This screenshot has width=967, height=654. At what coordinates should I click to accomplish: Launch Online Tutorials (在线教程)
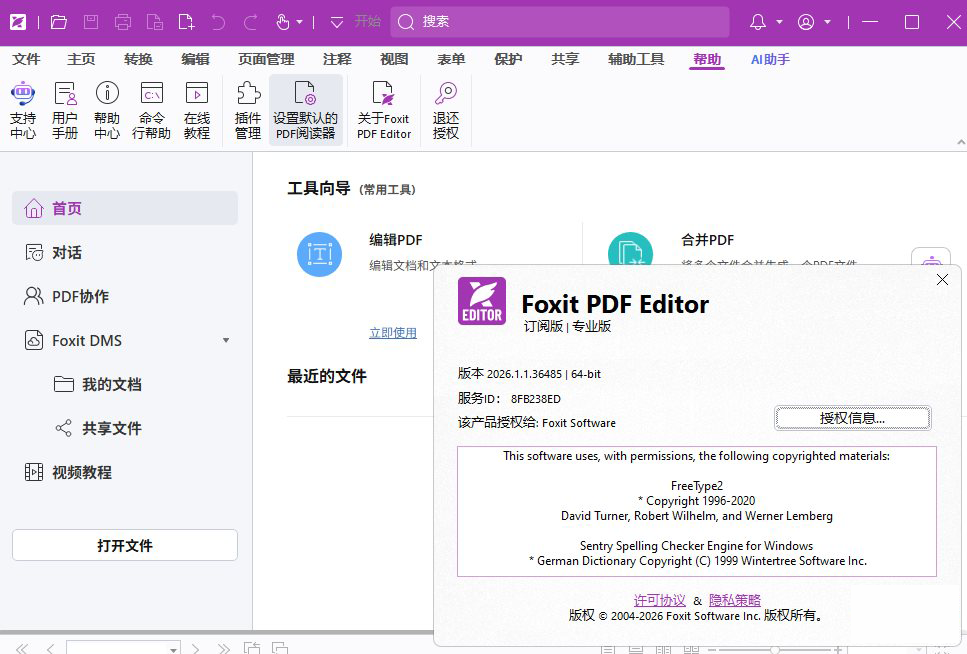click(197, 110)
